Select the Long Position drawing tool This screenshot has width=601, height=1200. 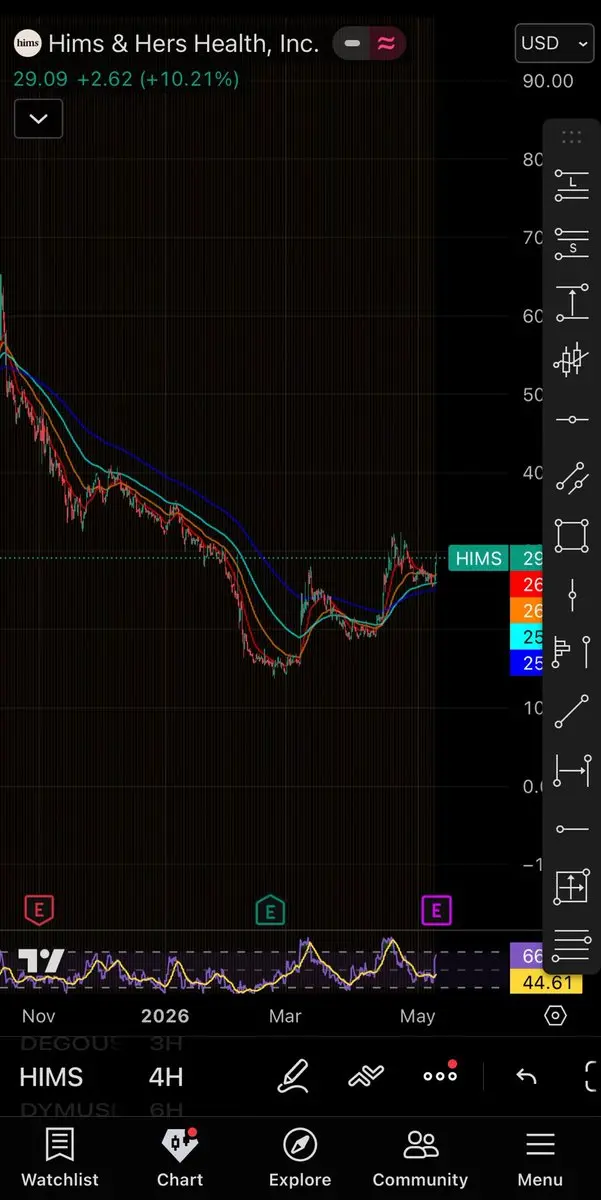pos(572,186)
